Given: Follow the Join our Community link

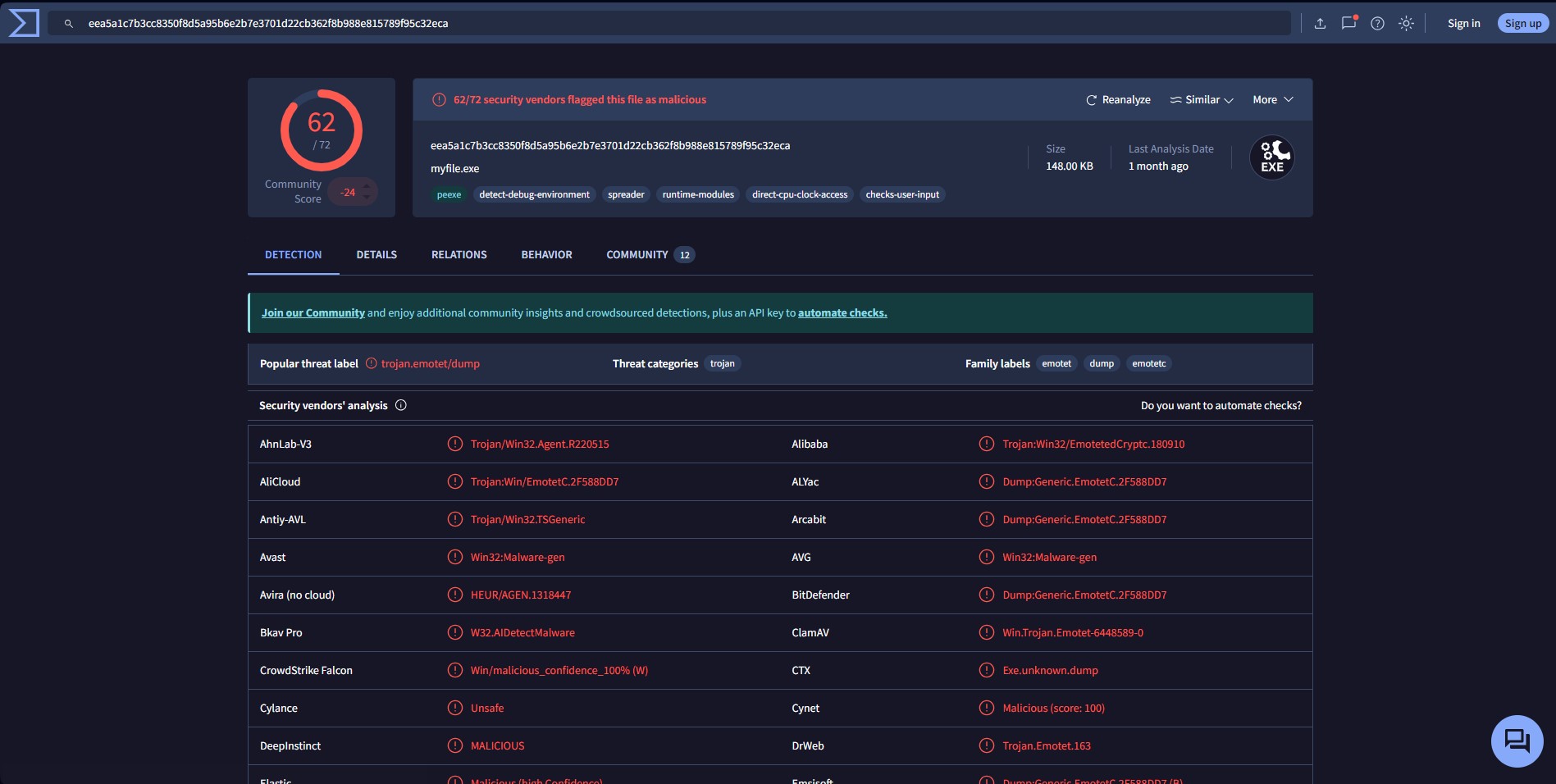Looking at the screenshot, I should tap(313, 313).
